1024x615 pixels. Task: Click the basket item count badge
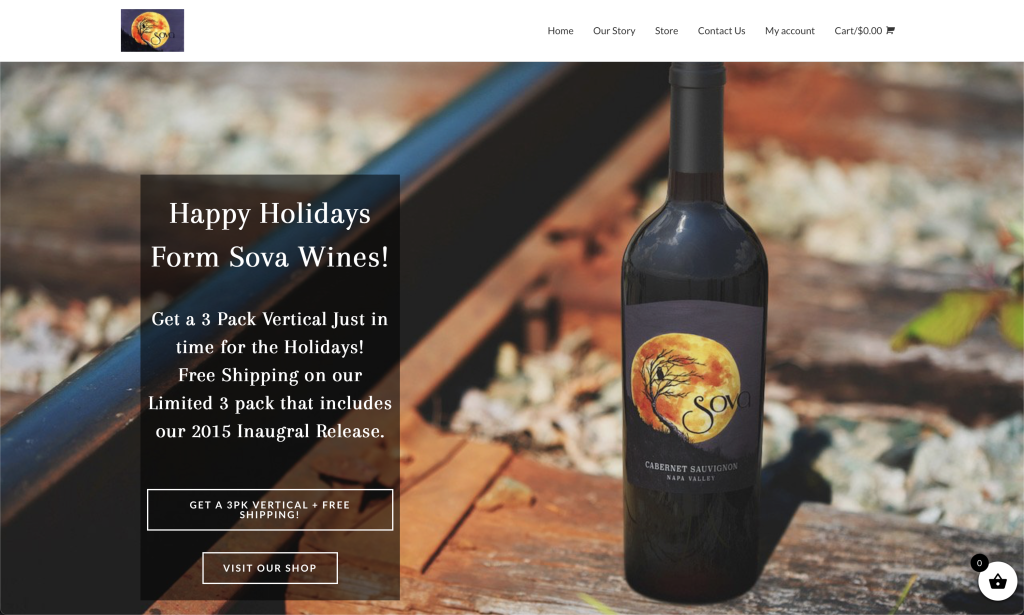click(x=979, y=563)
